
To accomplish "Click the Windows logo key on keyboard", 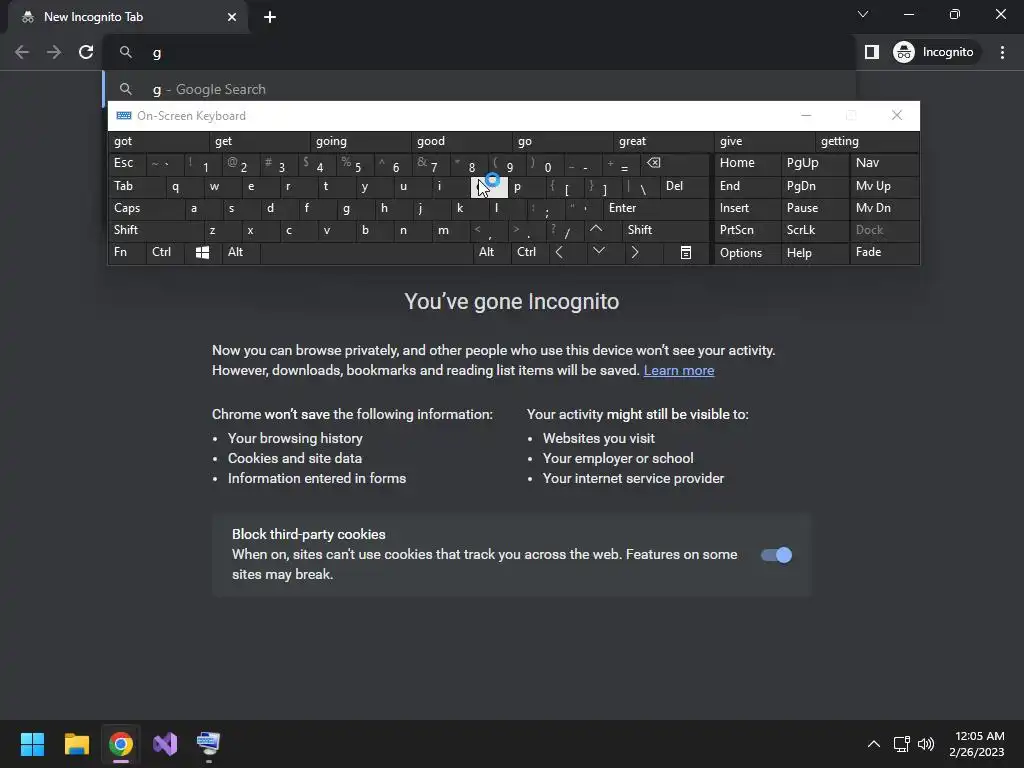I will point(202,253).
